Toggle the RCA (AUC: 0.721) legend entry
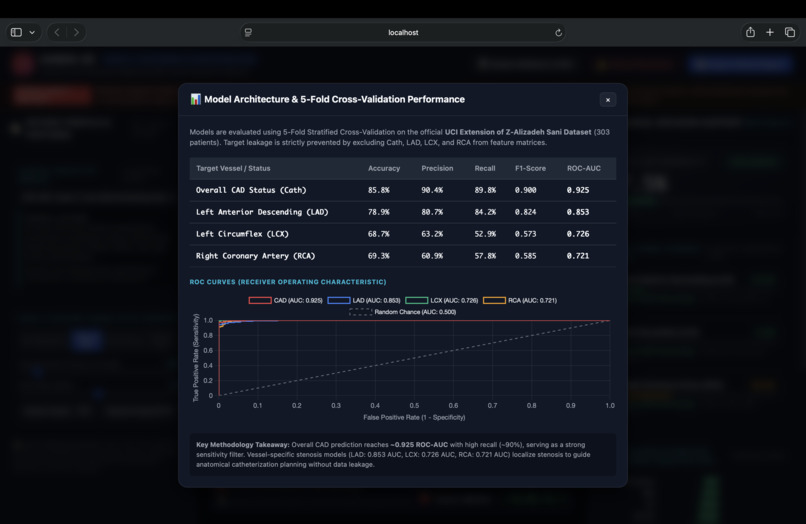This screenshot has width=806, height=524. pyautogui.click(x=520, y=300)
